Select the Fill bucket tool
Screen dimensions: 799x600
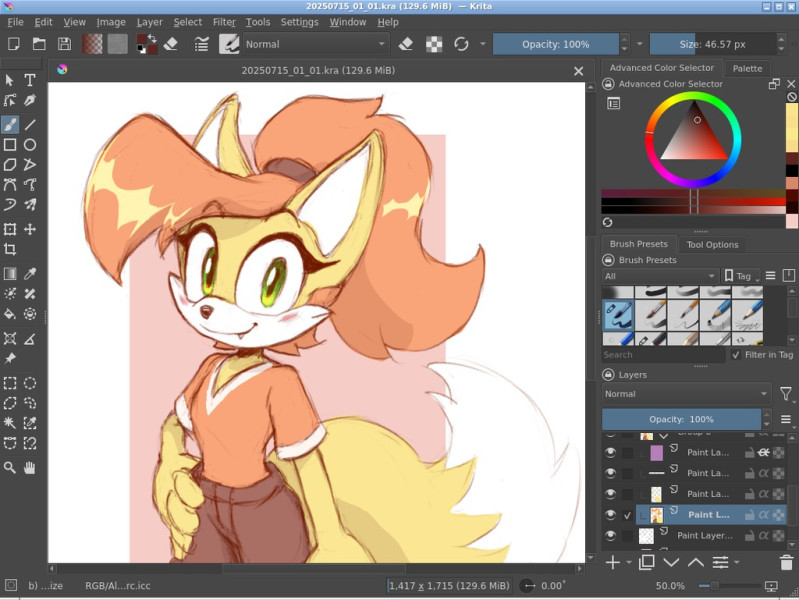[x=10, y=314]
